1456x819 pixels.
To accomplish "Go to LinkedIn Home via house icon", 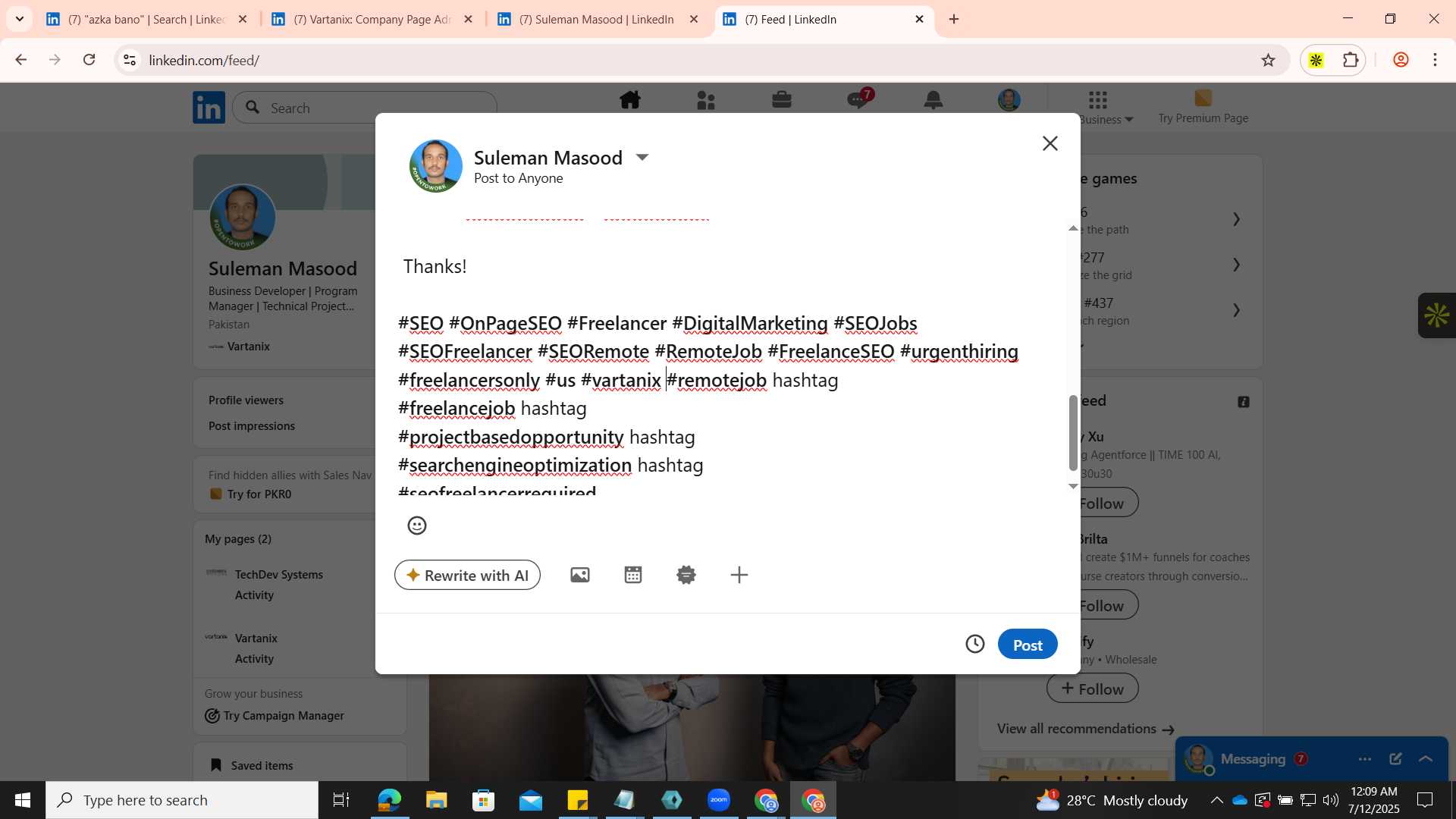I will (630, 100).
